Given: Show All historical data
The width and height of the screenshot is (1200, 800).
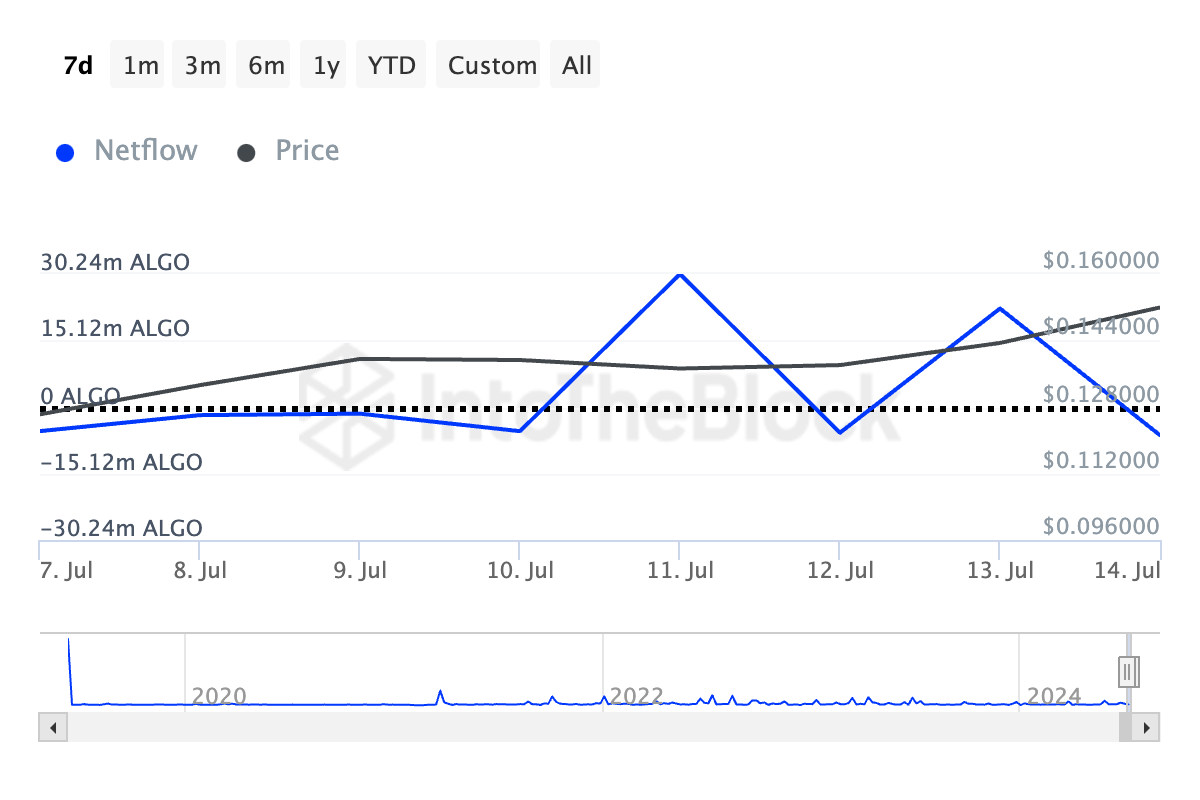Looking at the screenshot, I should (x=577, y=66).
